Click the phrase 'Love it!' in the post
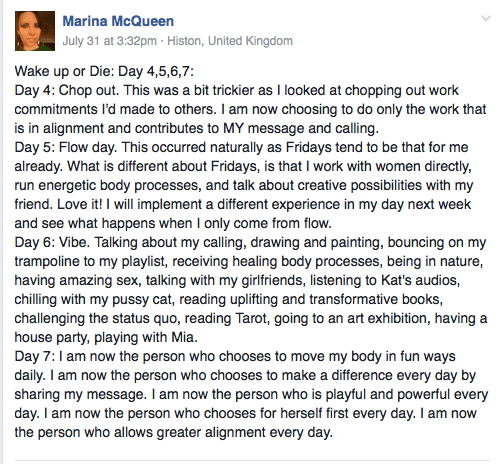This screenshot has width=502, height=464. pyautogui.click(x=80, y=204)
